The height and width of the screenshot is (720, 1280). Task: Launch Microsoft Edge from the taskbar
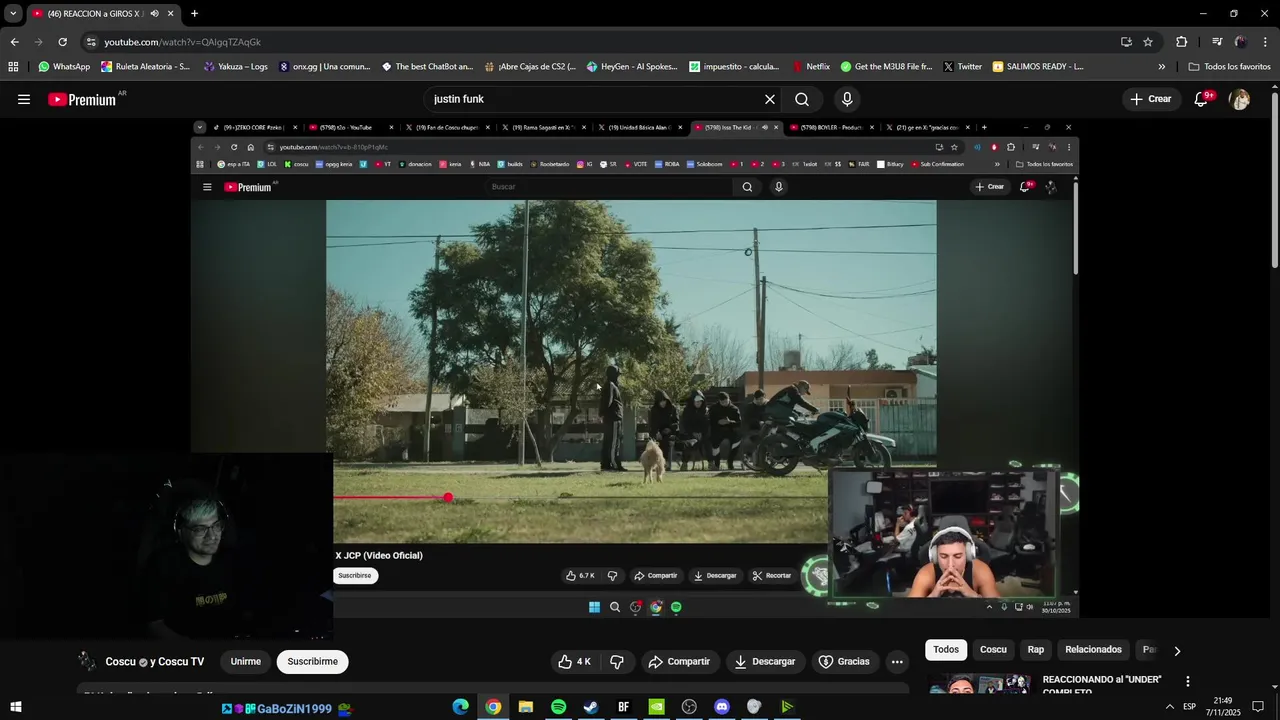point(460,707)
